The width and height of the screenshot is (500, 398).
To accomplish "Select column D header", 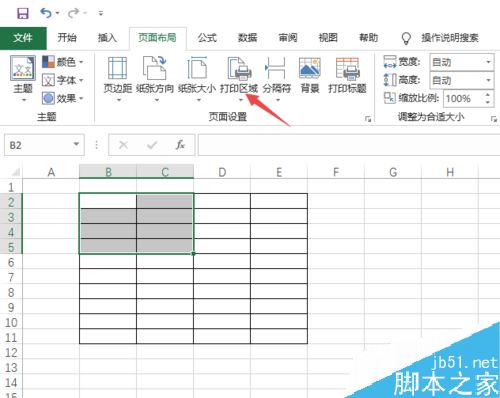I will point(222,172).
